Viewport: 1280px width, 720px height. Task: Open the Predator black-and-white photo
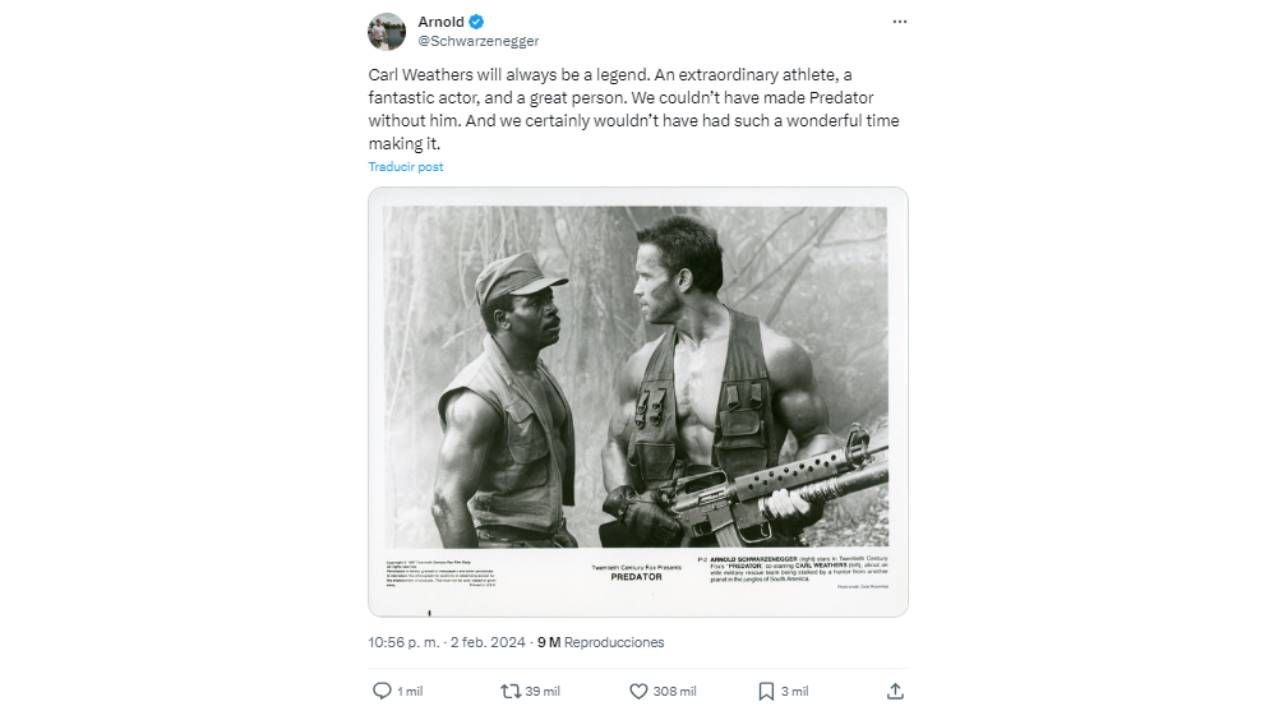[638, 401]
